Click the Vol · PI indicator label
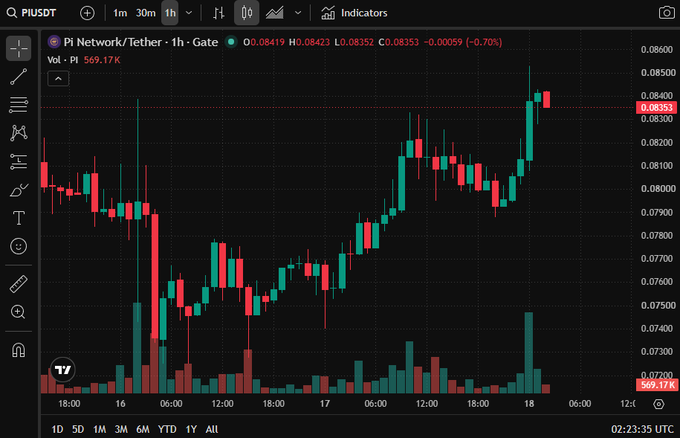The height and width of the screenshot is (438, 680). click(63, 60)
